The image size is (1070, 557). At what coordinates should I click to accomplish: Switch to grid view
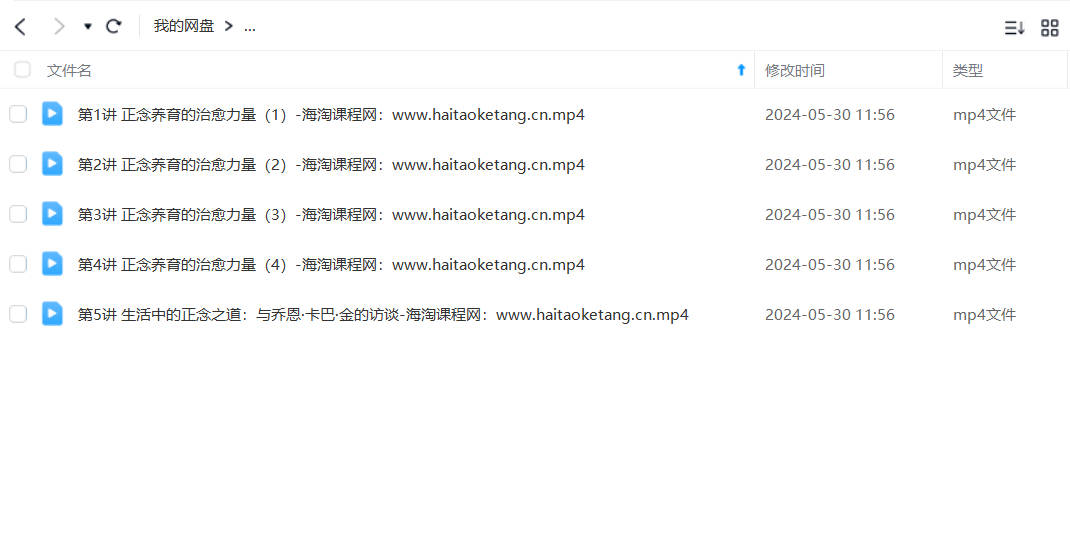point(1050,27)
